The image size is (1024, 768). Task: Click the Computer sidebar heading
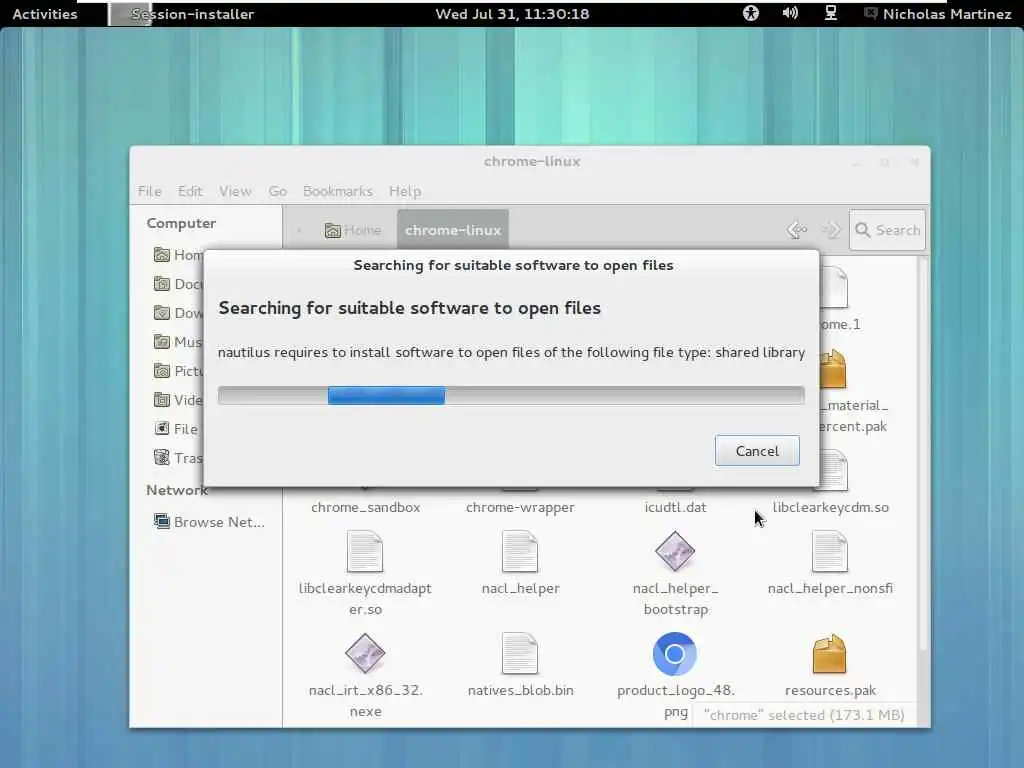click(181, 223)
